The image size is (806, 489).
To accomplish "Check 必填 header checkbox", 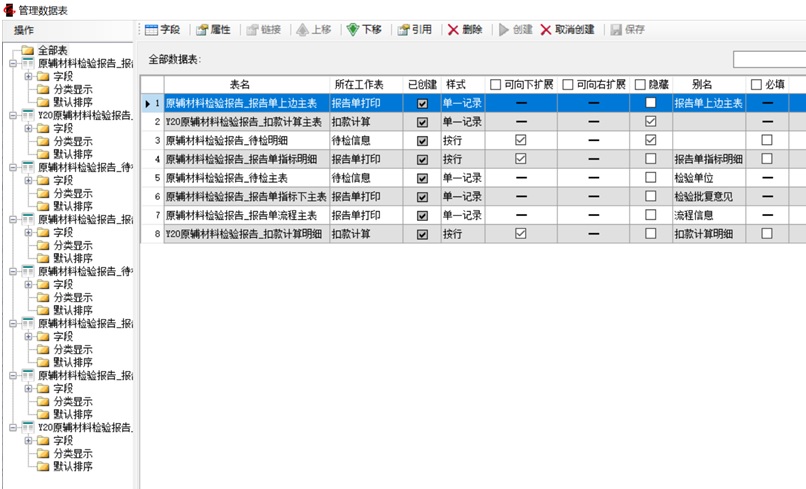I will coord(756,85).
